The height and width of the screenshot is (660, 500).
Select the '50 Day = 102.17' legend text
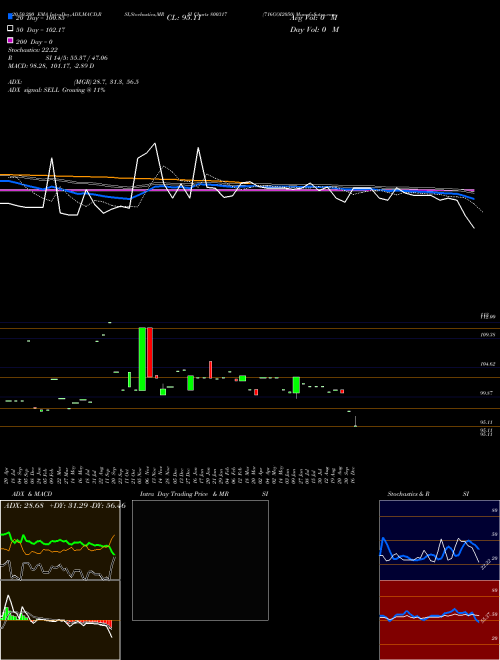click(40, 30)
